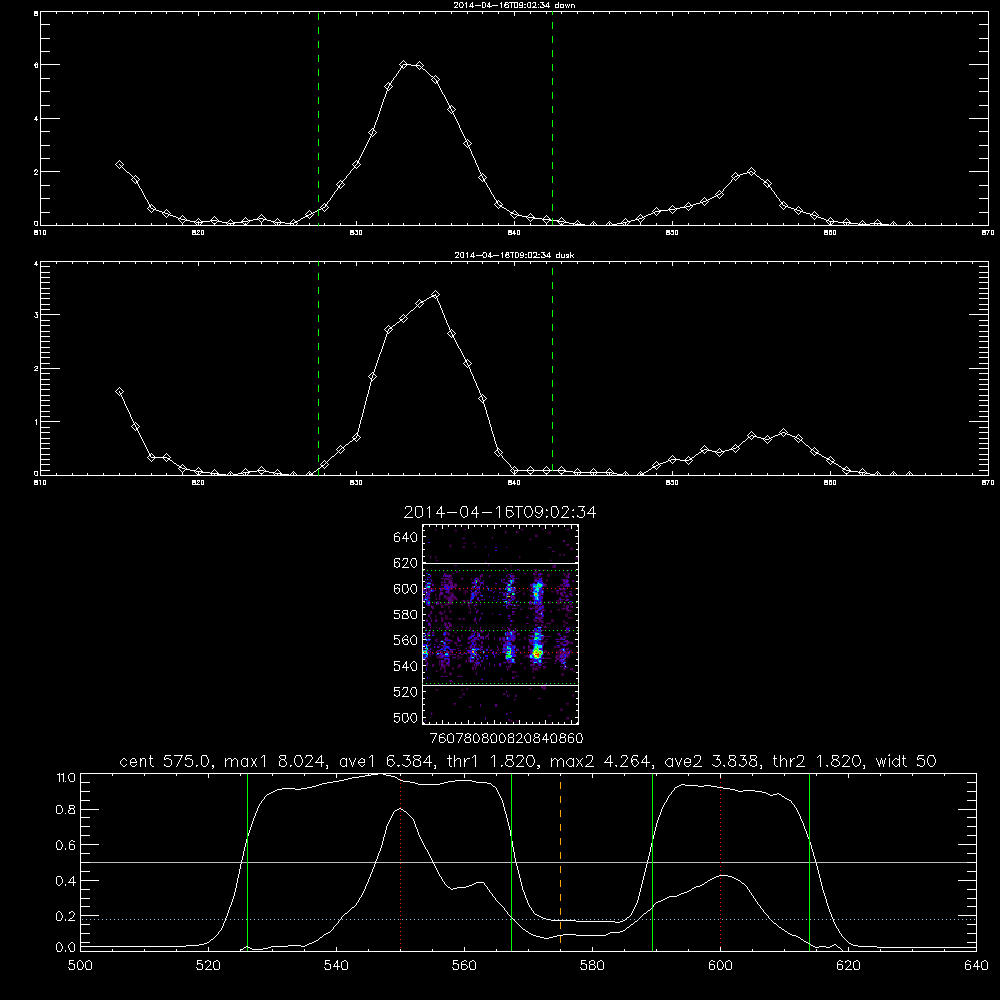The image size is (1000, 1000).
Task: Click the dawn plot title '2014-04-16T09:02:34 dawn'
Action: click(x=514, y=5)
